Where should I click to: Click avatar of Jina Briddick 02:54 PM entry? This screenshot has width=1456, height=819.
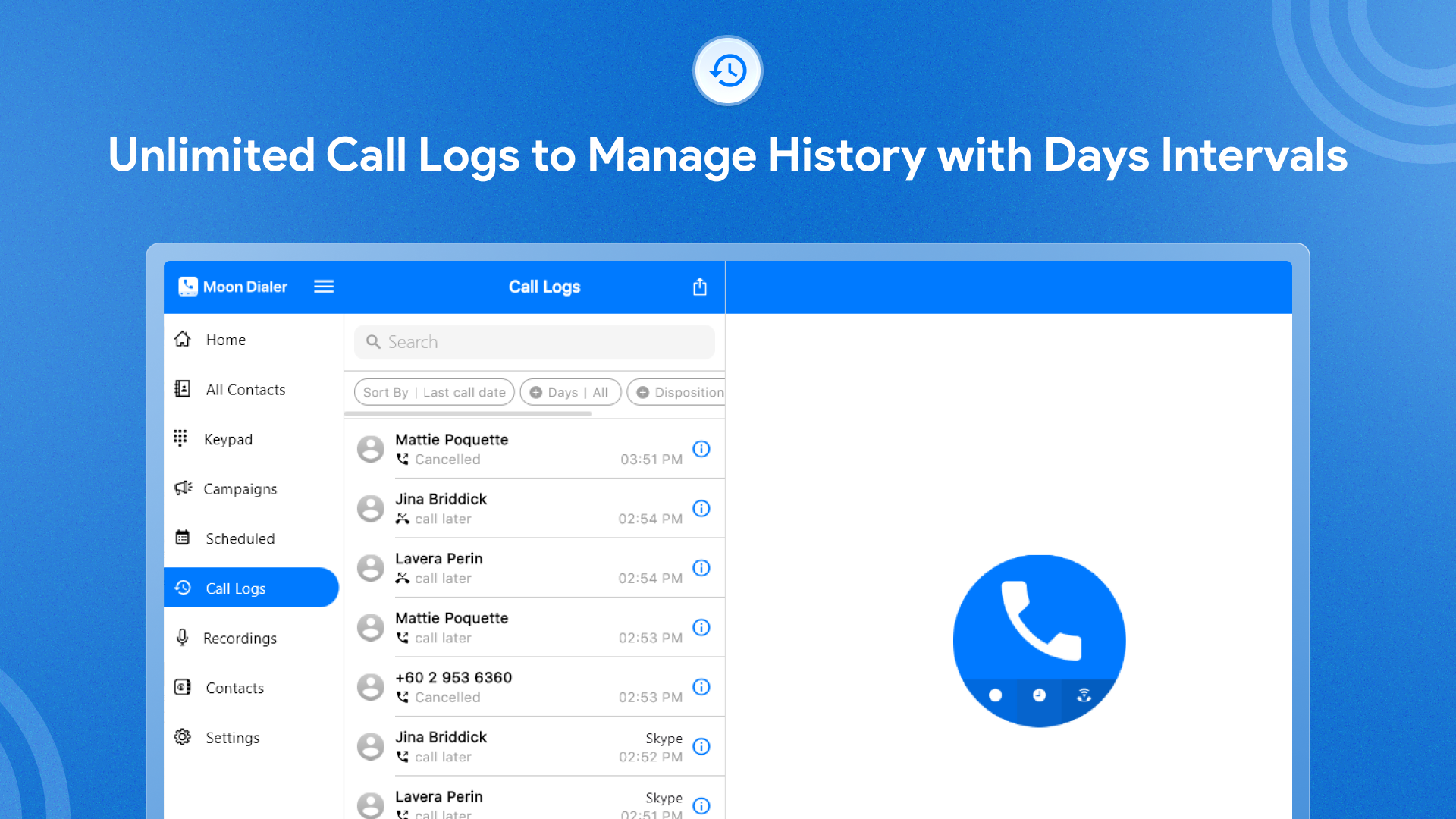coord(371,508)
